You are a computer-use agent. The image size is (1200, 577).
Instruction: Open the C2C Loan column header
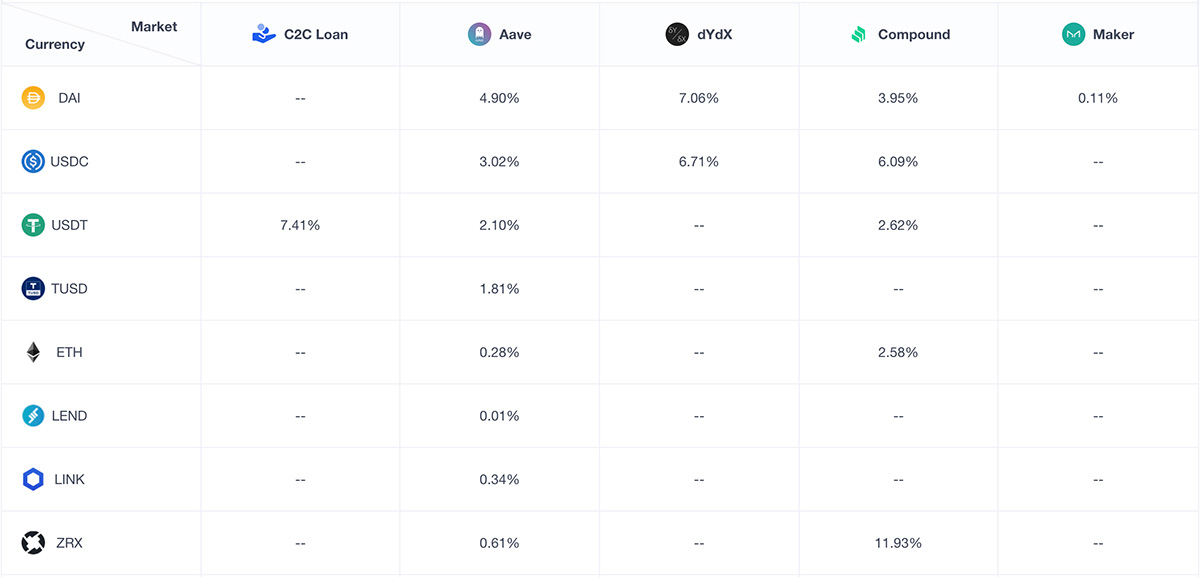(x=300, y=34)
